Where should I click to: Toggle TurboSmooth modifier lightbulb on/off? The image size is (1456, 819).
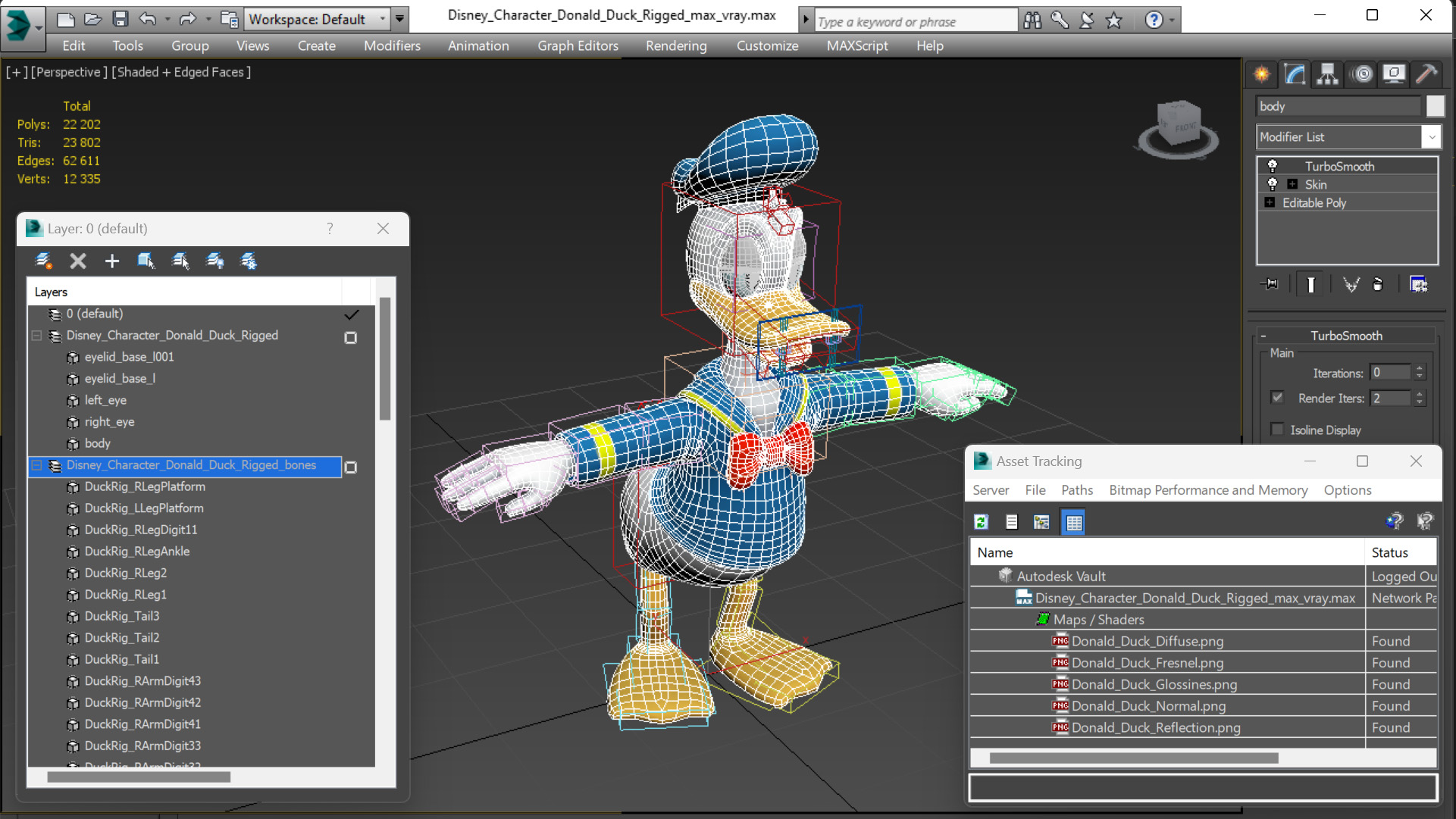coord(1273,166)
